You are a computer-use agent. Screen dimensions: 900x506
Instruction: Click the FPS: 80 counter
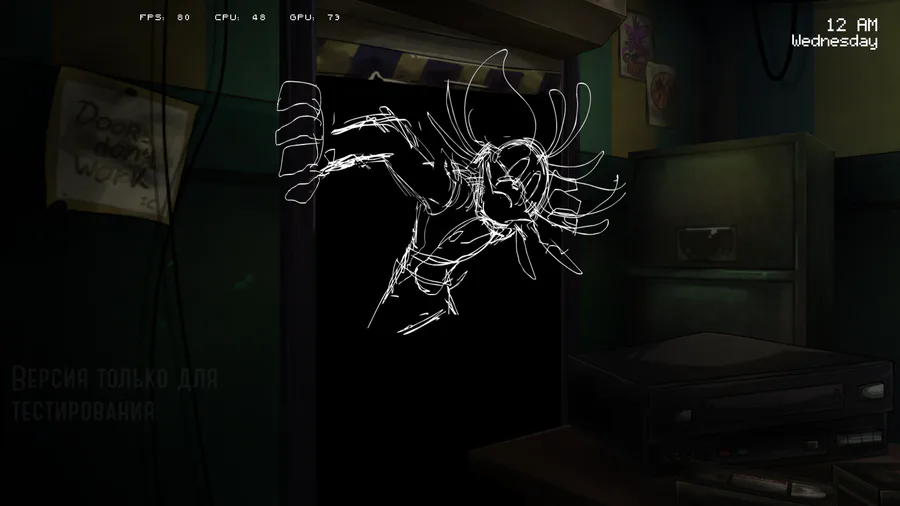[x=165, y=17]
